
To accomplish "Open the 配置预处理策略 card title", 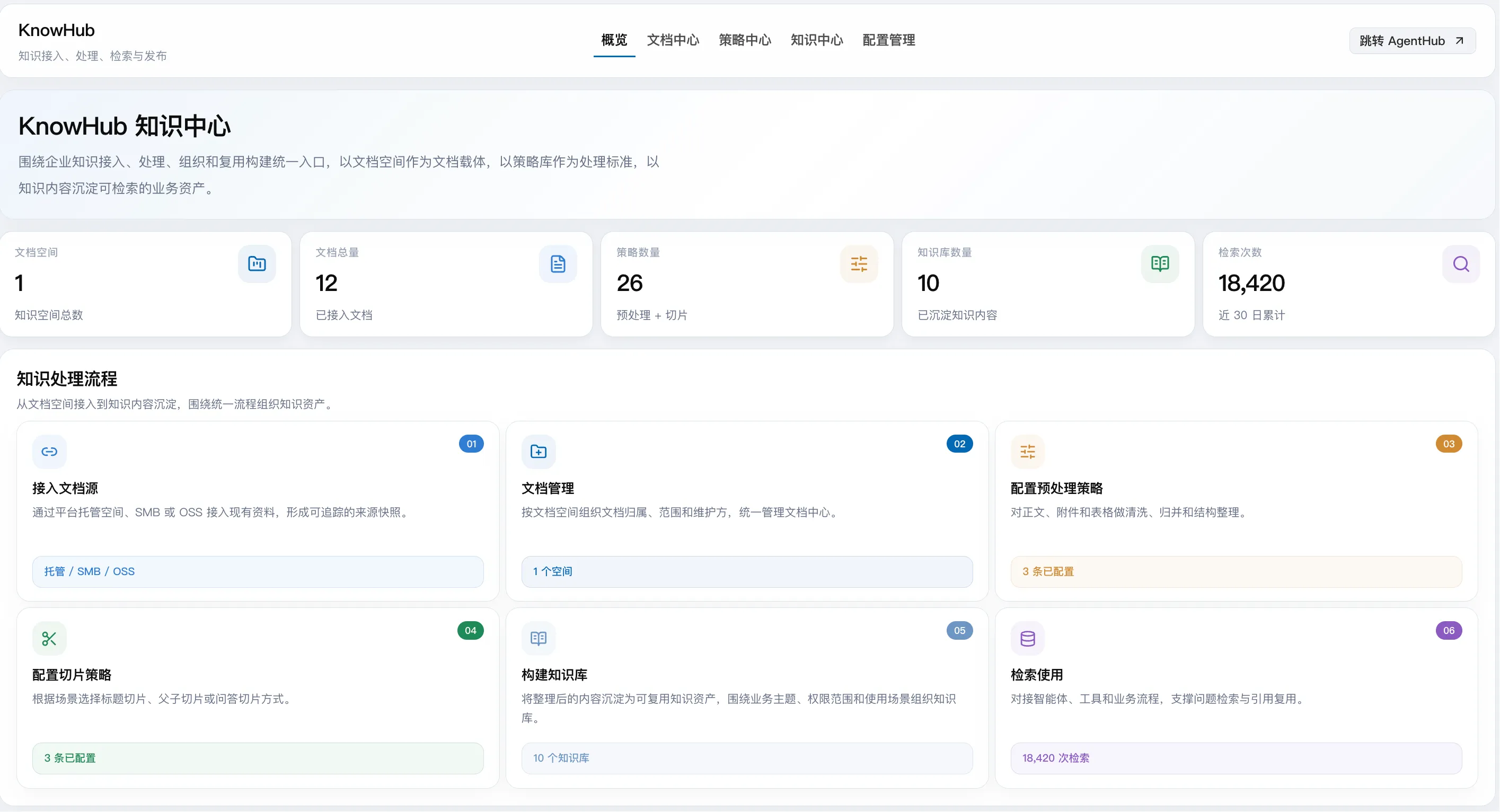I will [1057, 488].
